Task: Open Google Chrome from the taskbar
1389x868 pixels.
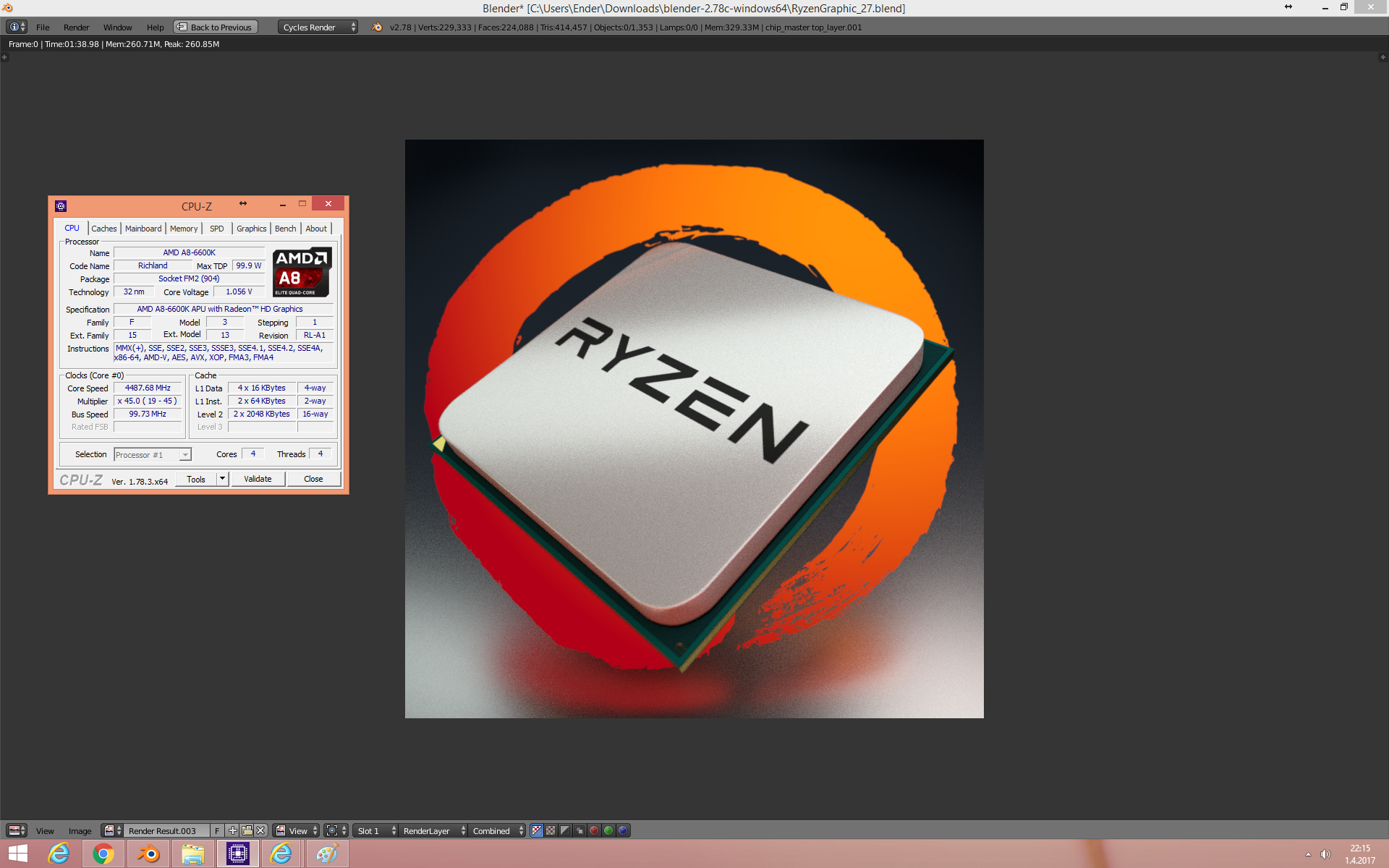Action: (x=103, y=854)
